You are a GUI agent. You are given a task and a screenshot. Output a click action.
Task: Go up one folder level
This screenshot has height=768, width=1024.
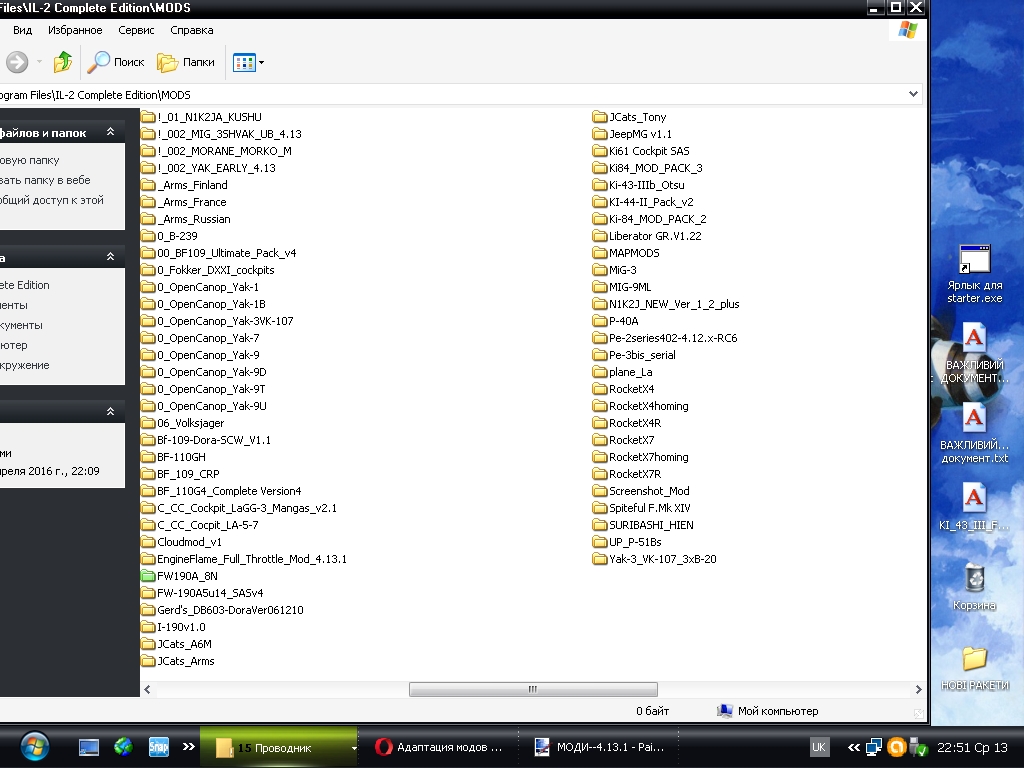[63, 62]
